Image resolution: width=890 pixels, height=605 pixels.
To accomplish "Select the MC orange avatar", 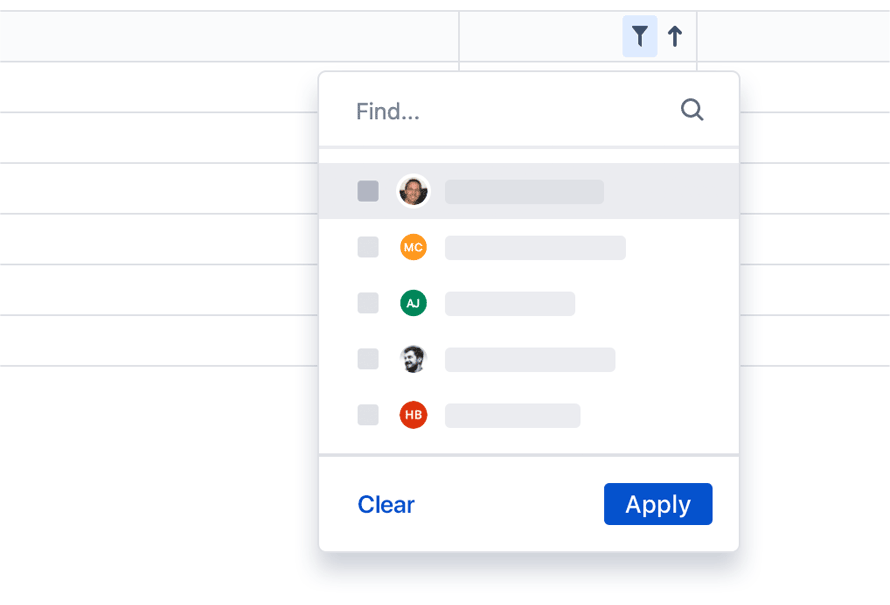I will 413,247.
